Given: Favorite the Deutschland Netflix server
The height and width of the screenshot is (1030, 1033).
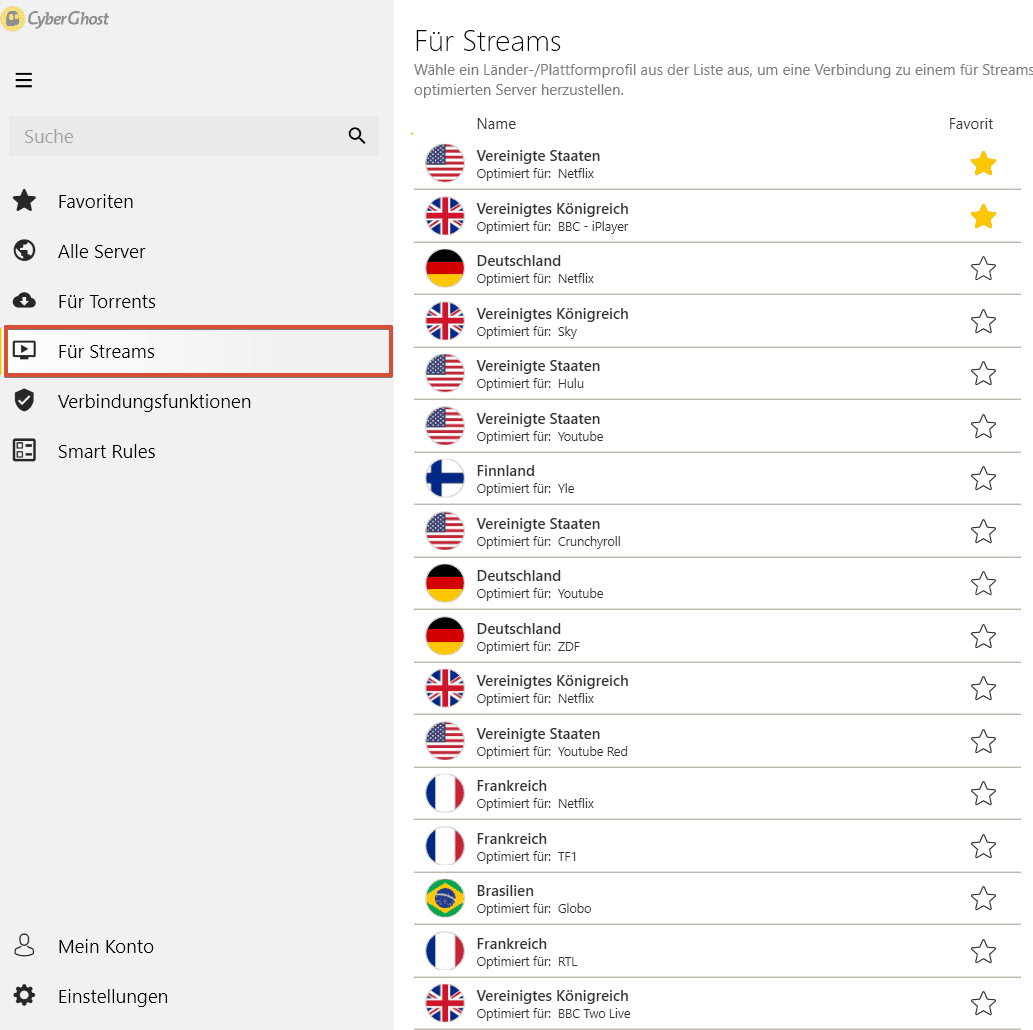Looking at the screenshot, I should 983,268.
